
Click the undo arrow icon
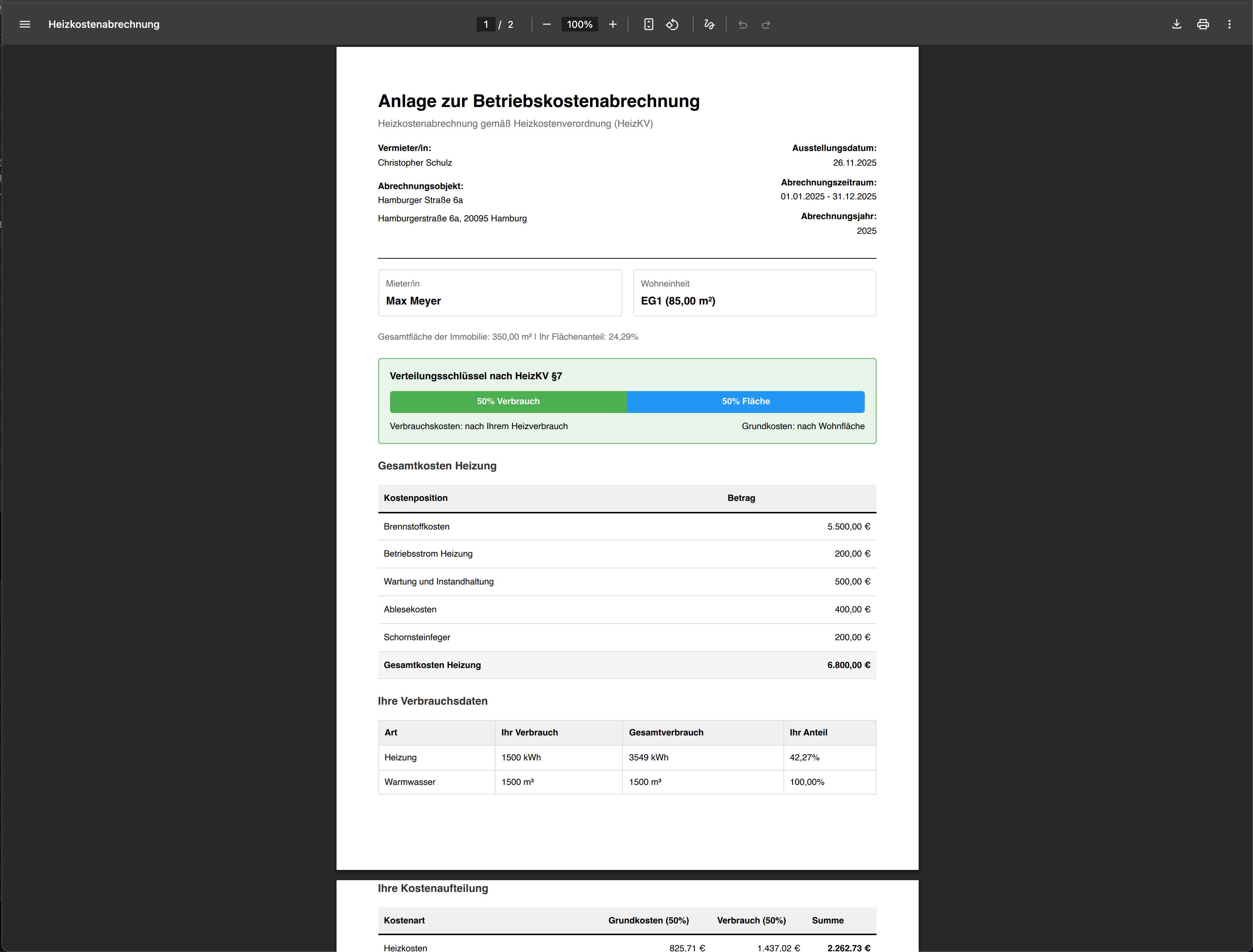[x=743, y=24]
